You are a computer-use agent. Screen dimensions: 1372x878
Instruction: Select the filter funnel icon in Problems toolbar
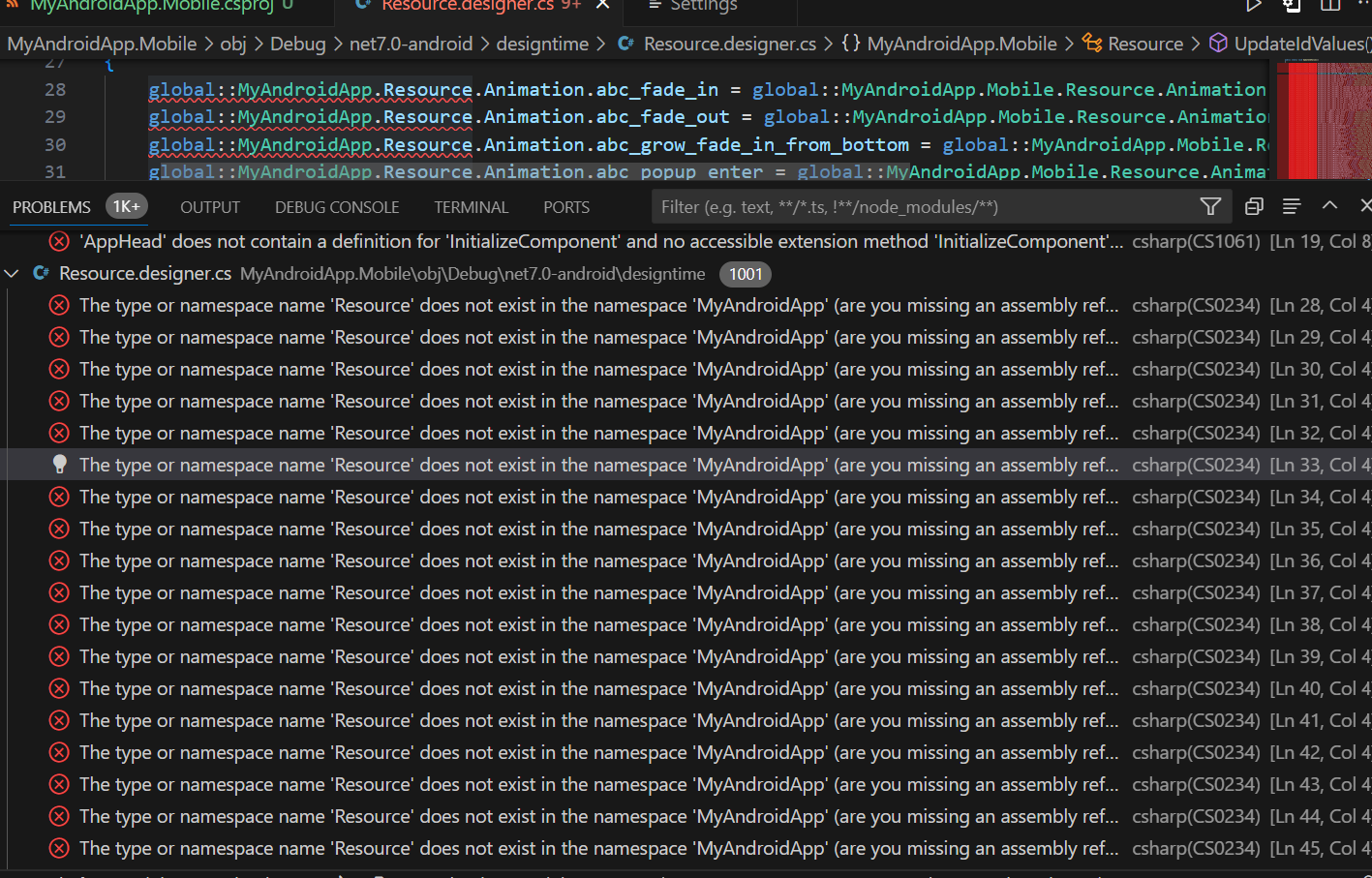click(1210, 205)
